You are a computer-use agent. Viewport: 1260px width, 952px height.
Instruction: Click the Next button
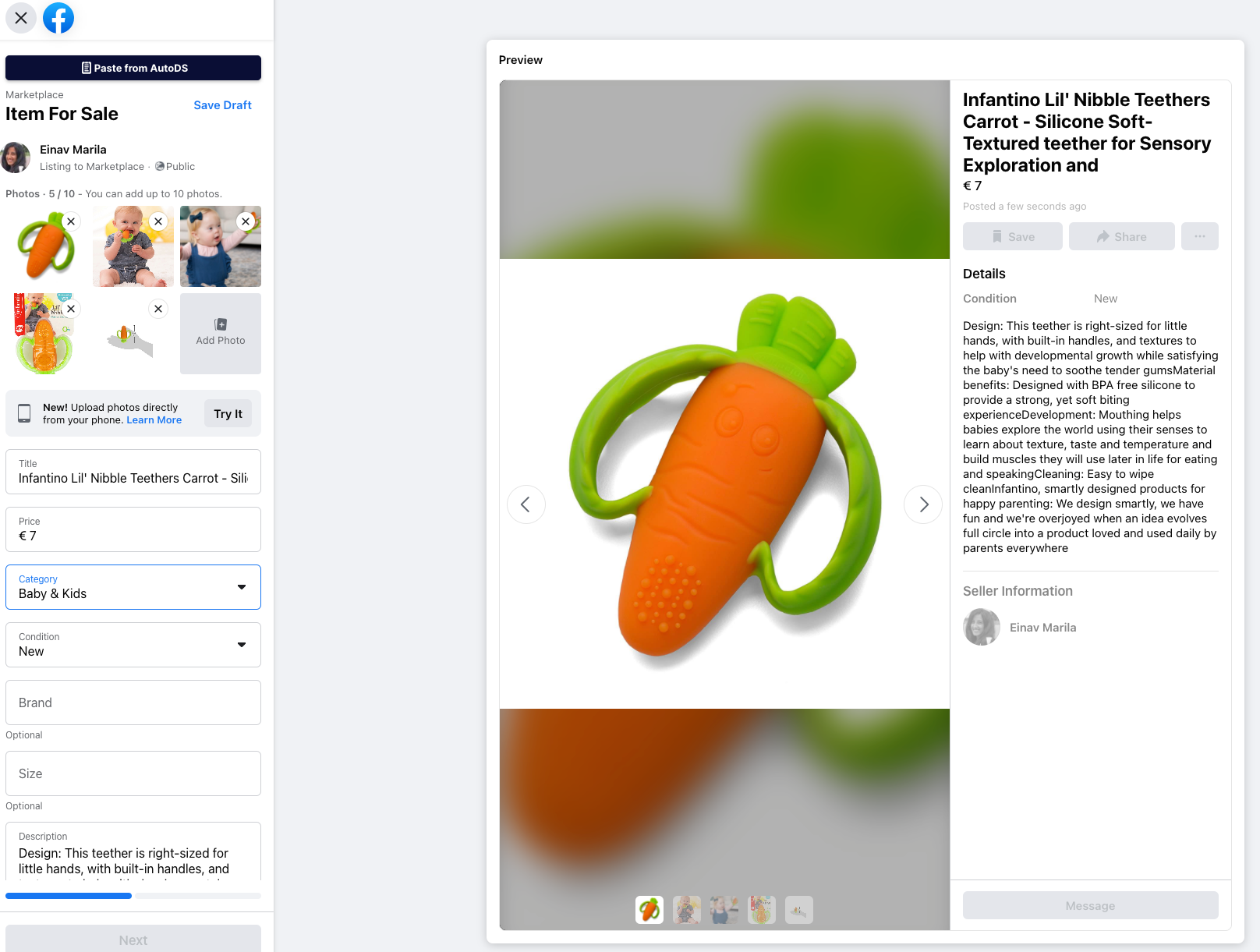(133, 940)
